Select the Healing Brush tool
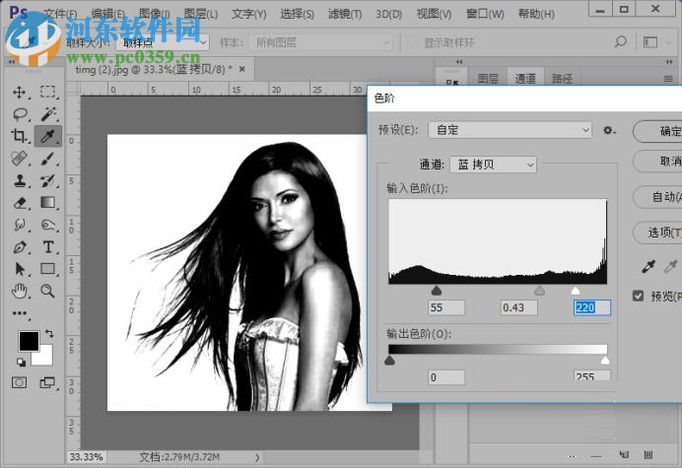Viewport: 682px width, 468px height. (20, 158)
